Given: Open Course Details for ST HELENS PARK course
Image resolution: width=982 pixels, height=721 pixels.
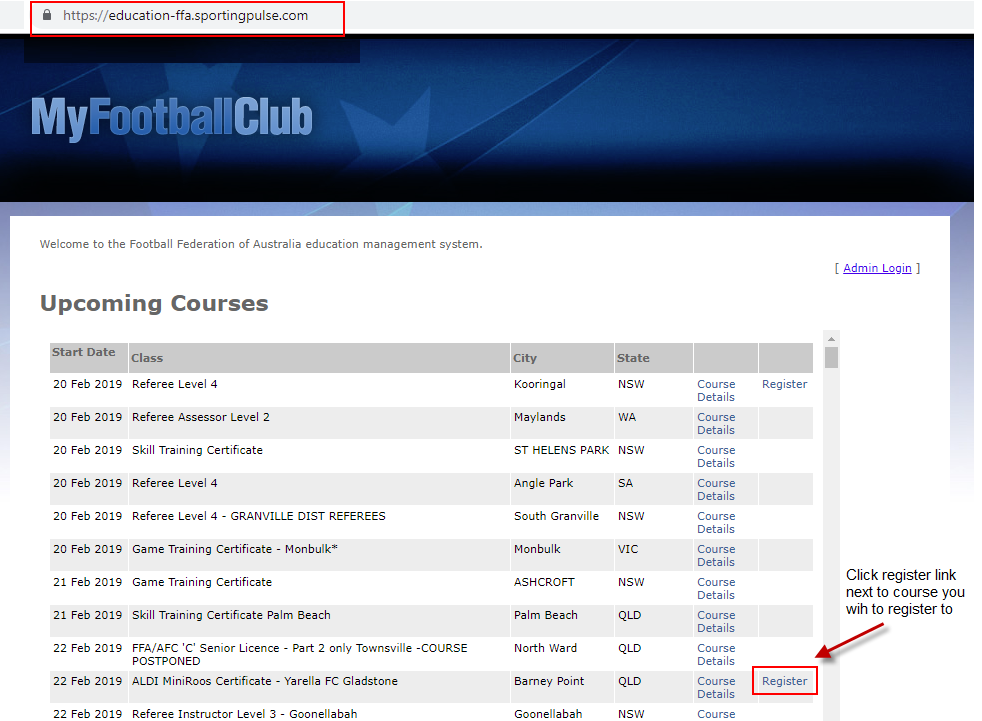Looking at the screenshot, I should coord(716,457).
